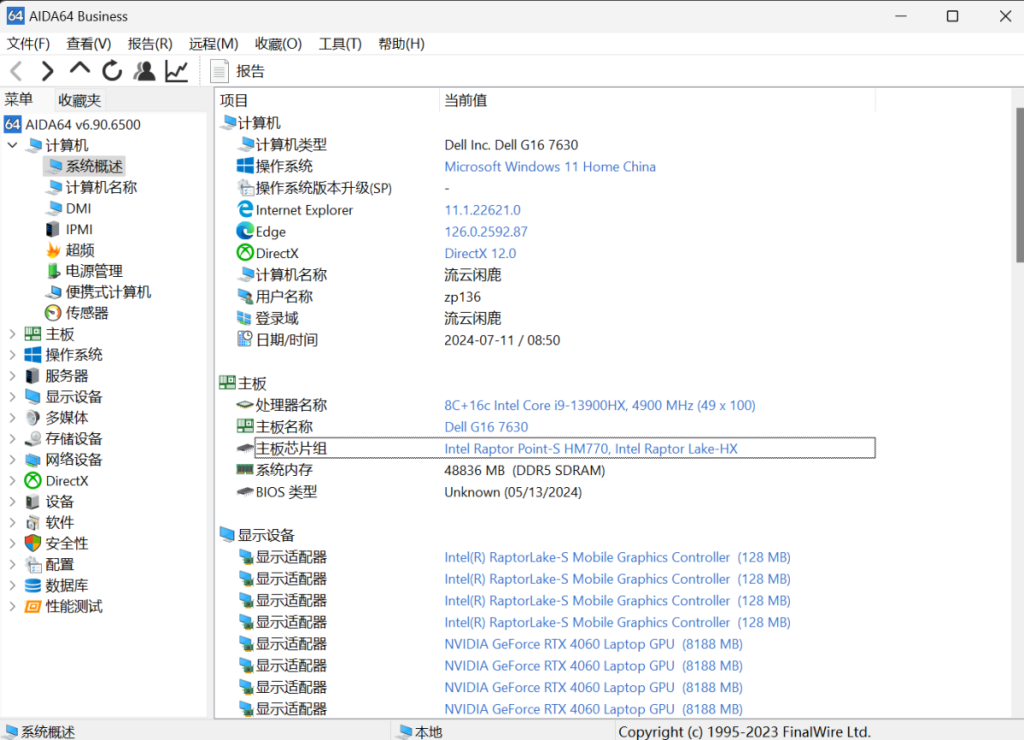Collapse the 计算机 tree node
Image resolution: width=1024 pixels, height=740 pixels.
(12, 145)
